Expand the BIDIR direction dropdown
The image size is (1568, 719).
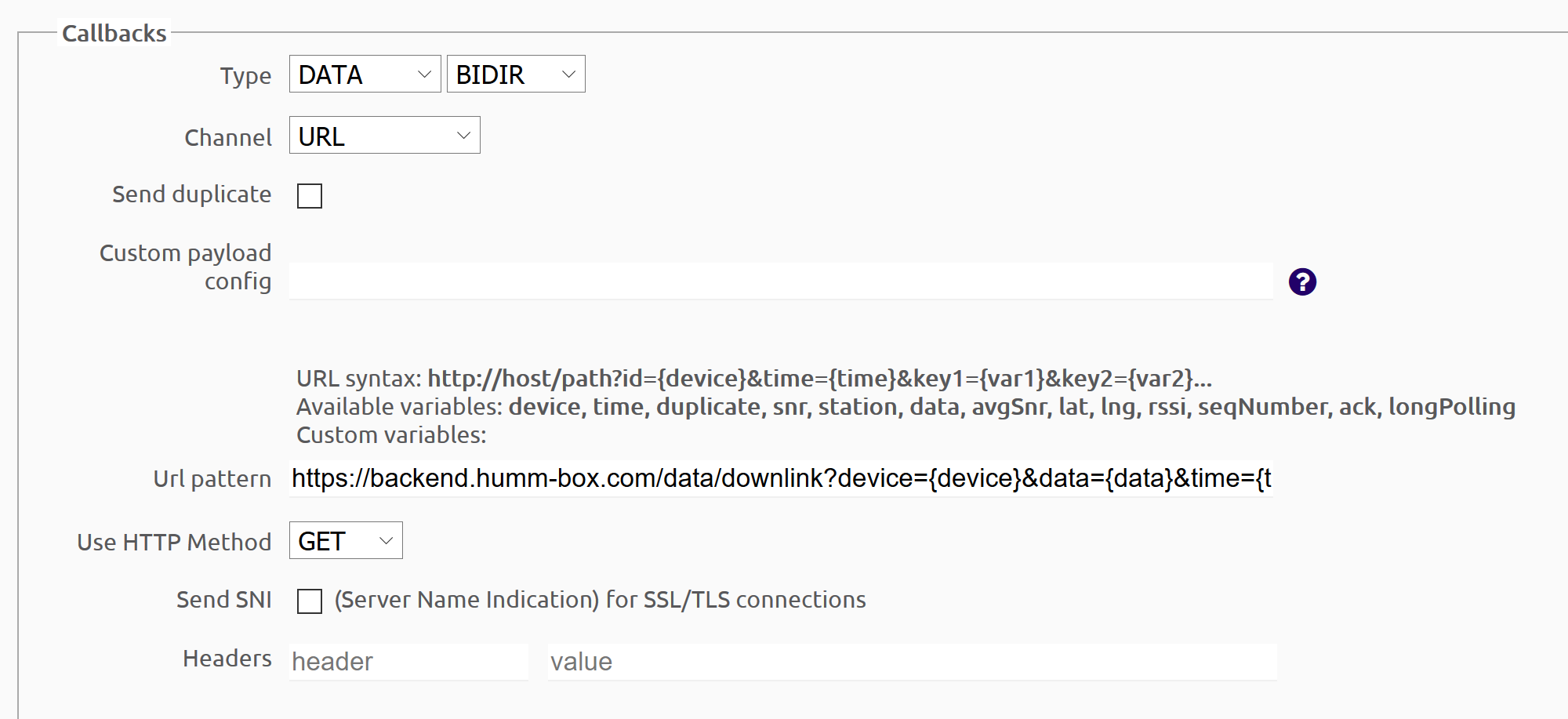[x=515, y=74]
